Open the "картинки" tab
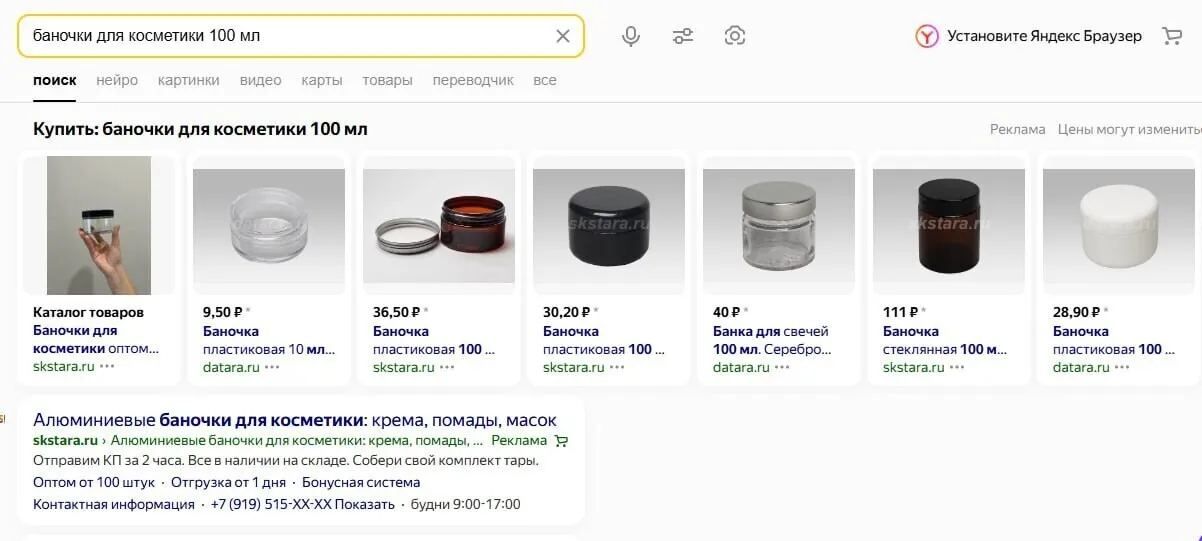This screenshot has width=1202, height=541. tap(188, 80)
